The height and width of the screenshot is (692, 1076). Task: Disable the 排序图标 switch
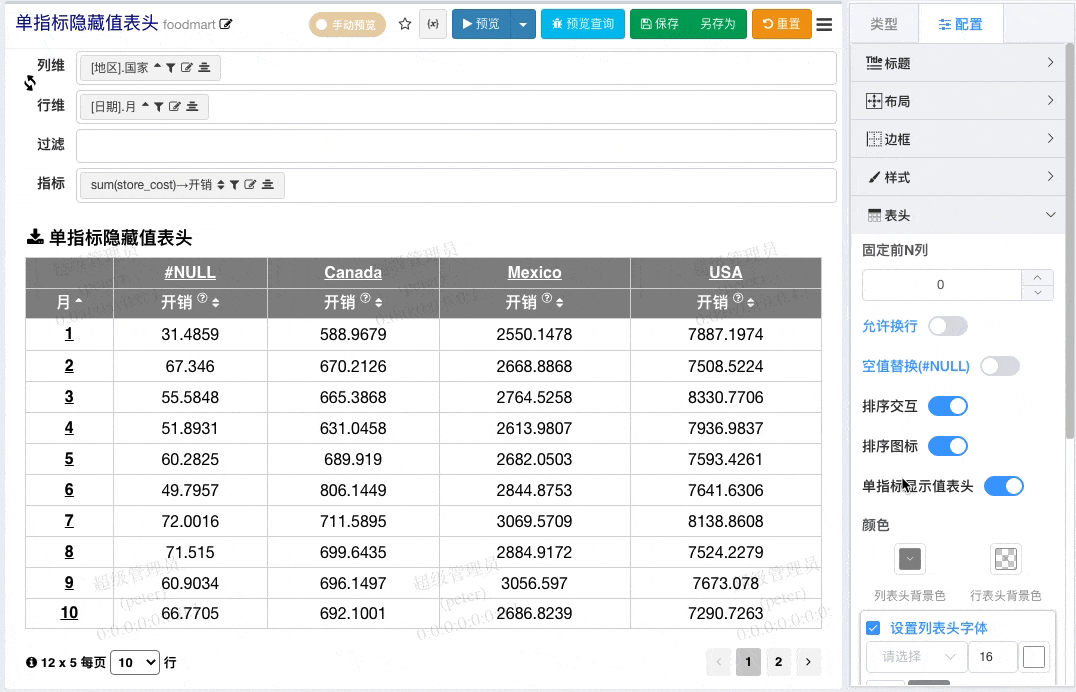click(x=948, y=446)
